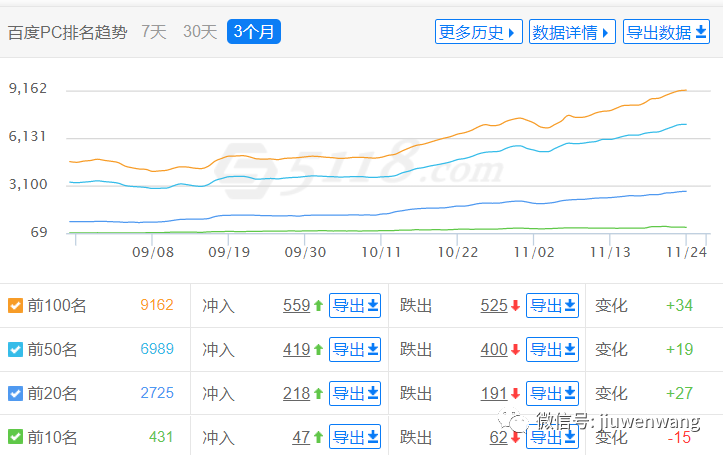Click 导出数据 button at top right

coord(666,32)
